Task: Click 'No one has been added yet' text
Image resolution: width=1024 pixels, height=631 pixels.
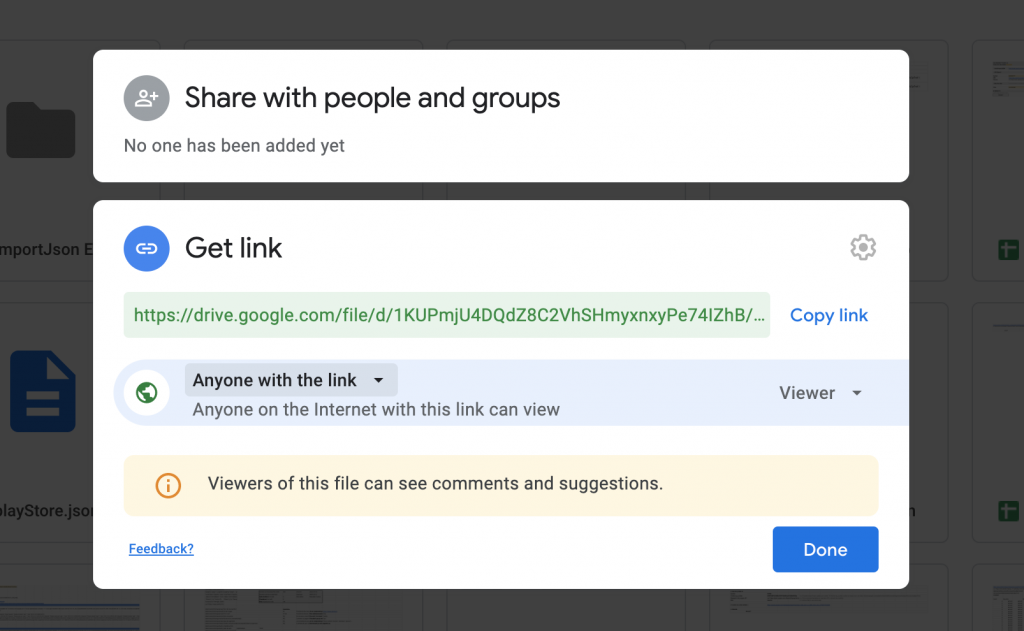Action: (234, 146)
